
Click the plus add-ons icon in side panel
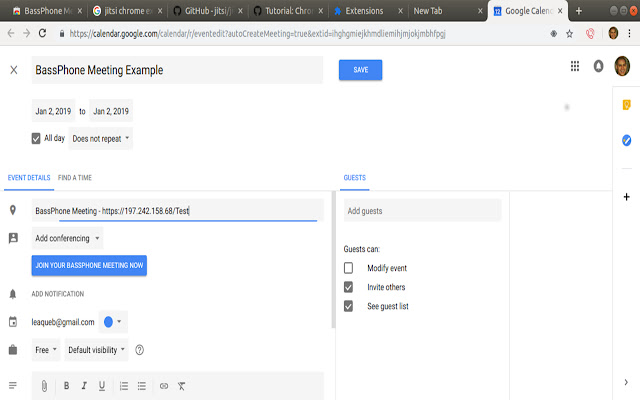(627, 197)
